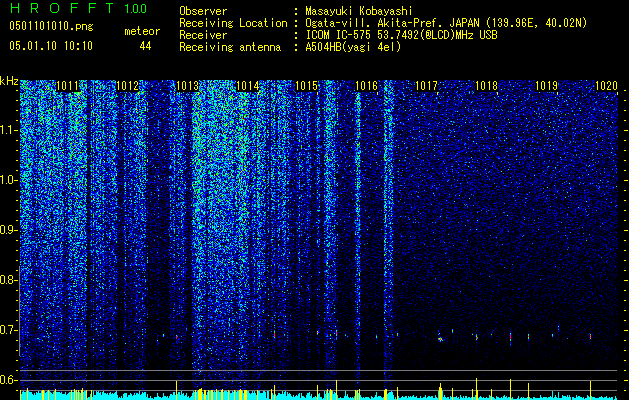Click time marker 1019
Screen dimensions: 629x400
tap(546, 86)
